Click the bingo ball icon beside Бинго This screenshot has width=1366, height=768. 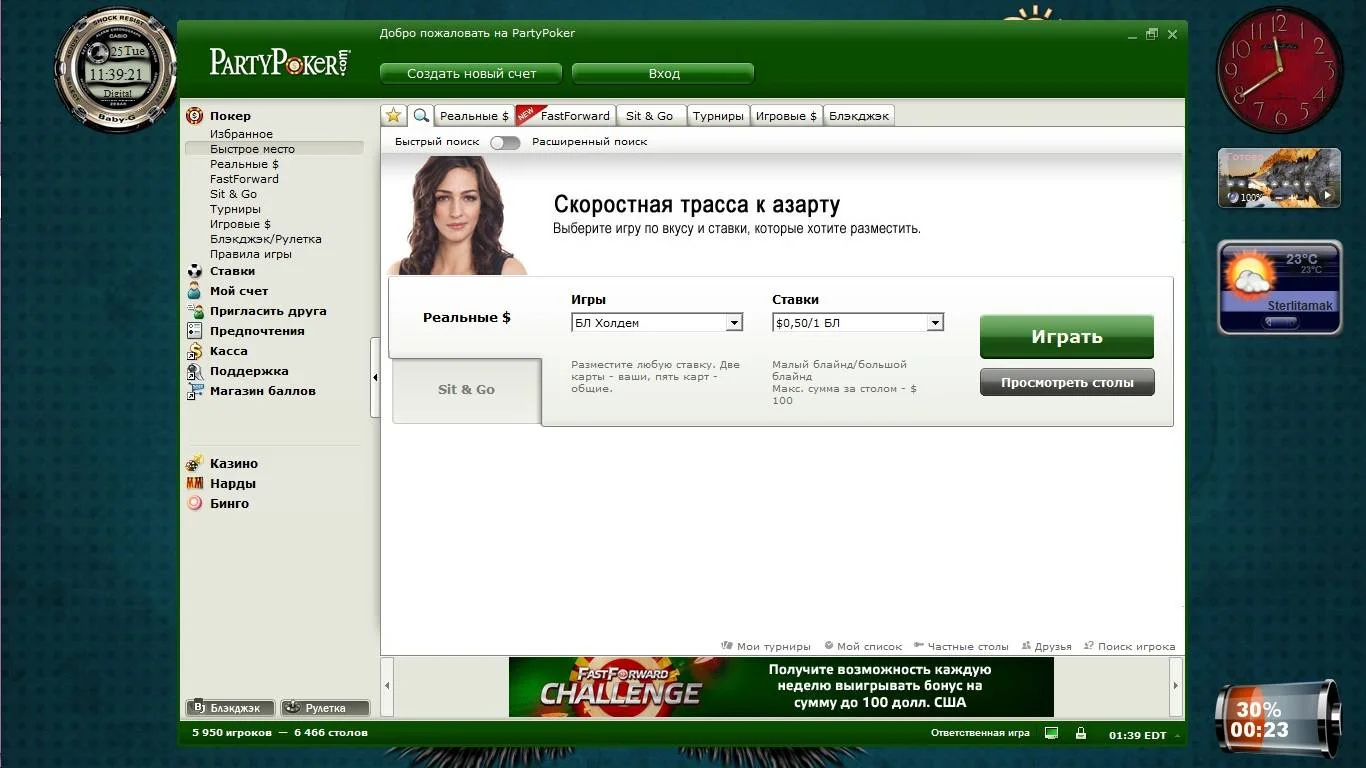[194, 504]
